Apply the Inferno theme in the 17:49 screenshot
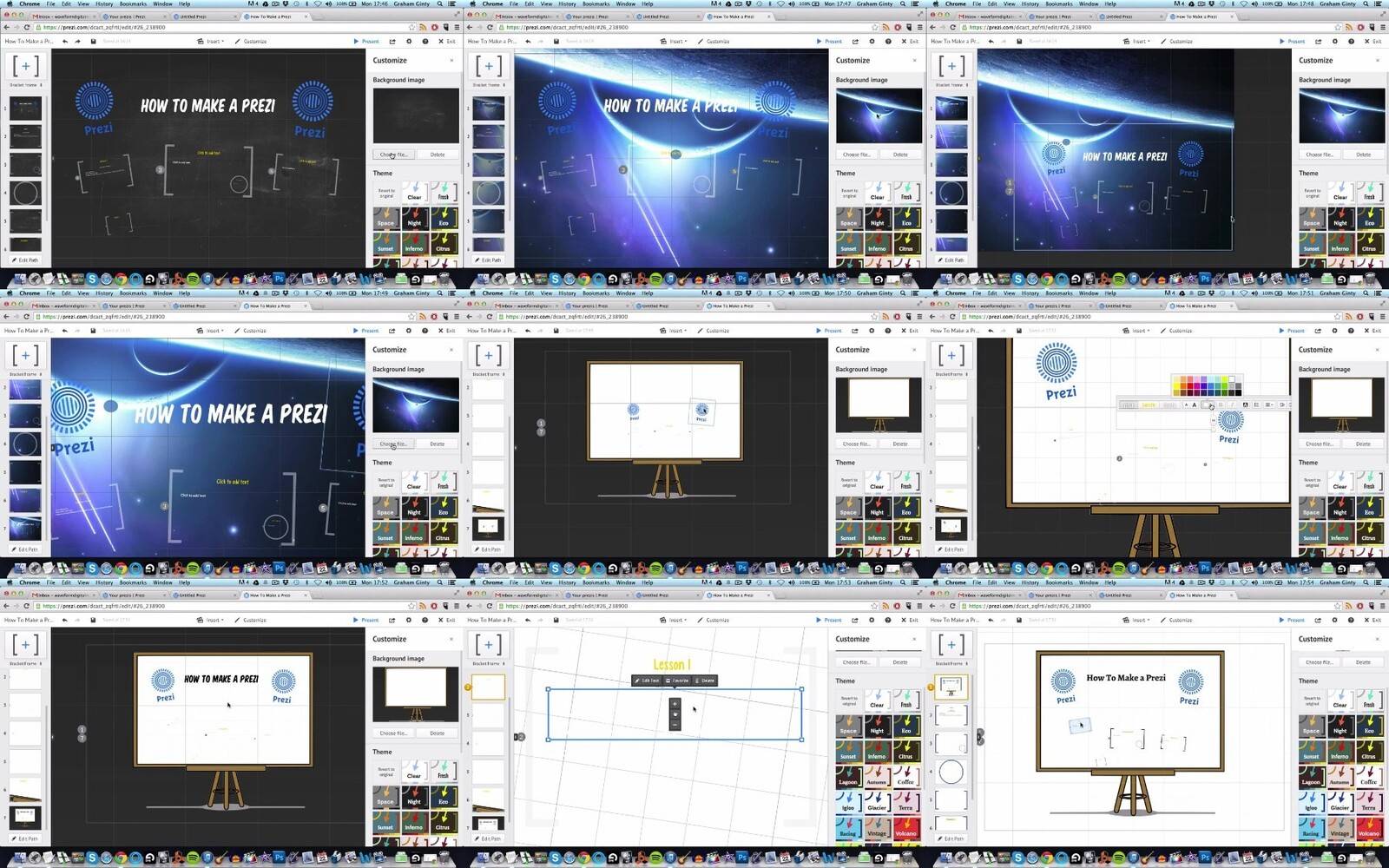 pyautogui.click(x=414, y=533)
